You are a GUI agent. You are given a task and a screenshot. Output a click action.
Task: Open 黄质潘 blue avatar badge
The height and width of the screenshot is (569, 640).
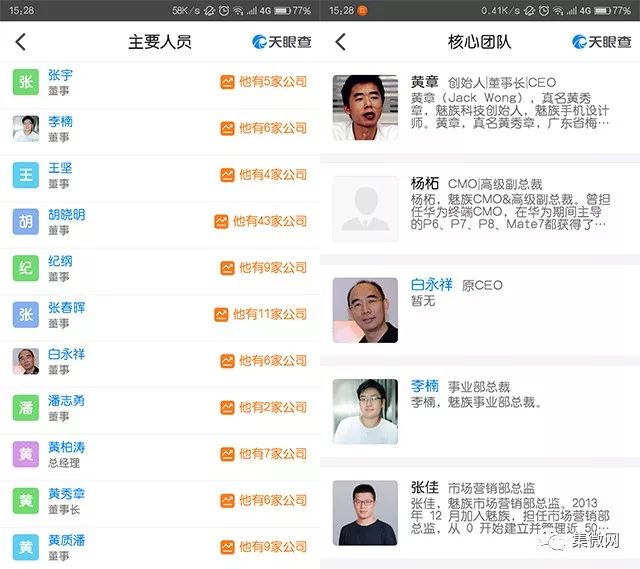pos(26,547)
